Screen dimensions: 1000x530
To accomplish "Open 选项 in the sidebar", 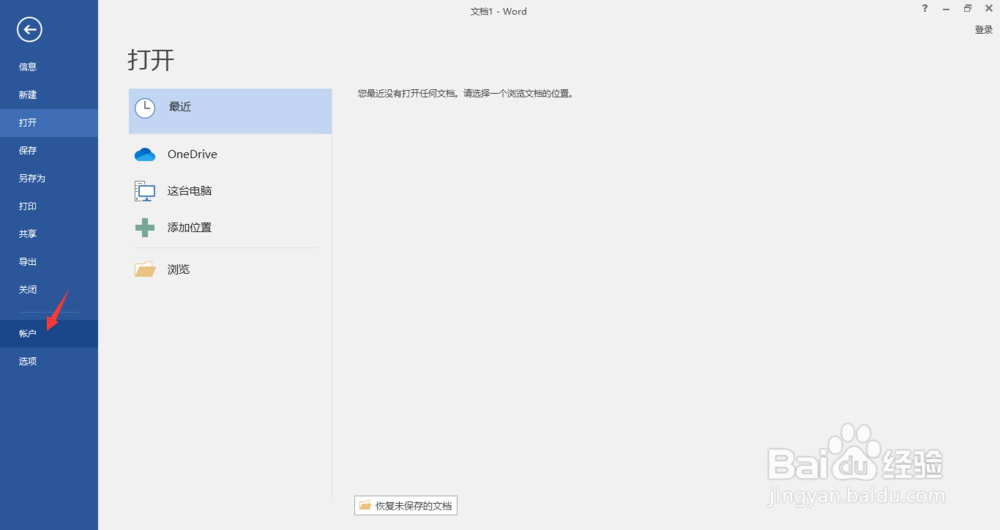I will point(49,362).
